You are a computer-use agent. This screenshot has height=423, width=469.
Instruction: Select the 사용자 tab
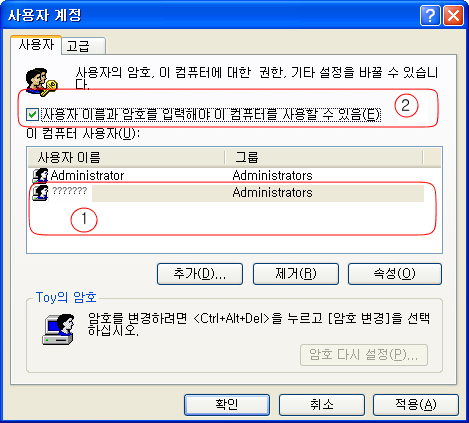[x=36, y=44]
